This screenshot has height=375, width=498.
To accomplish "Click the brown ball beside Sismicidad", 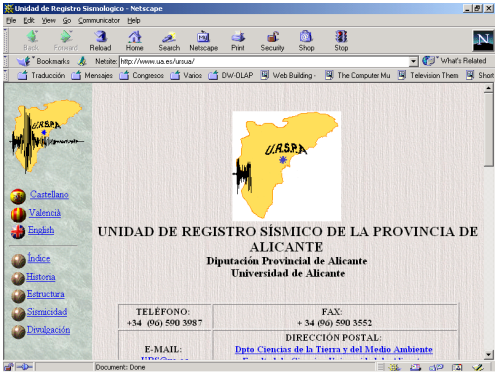I will tap(18, 314).
